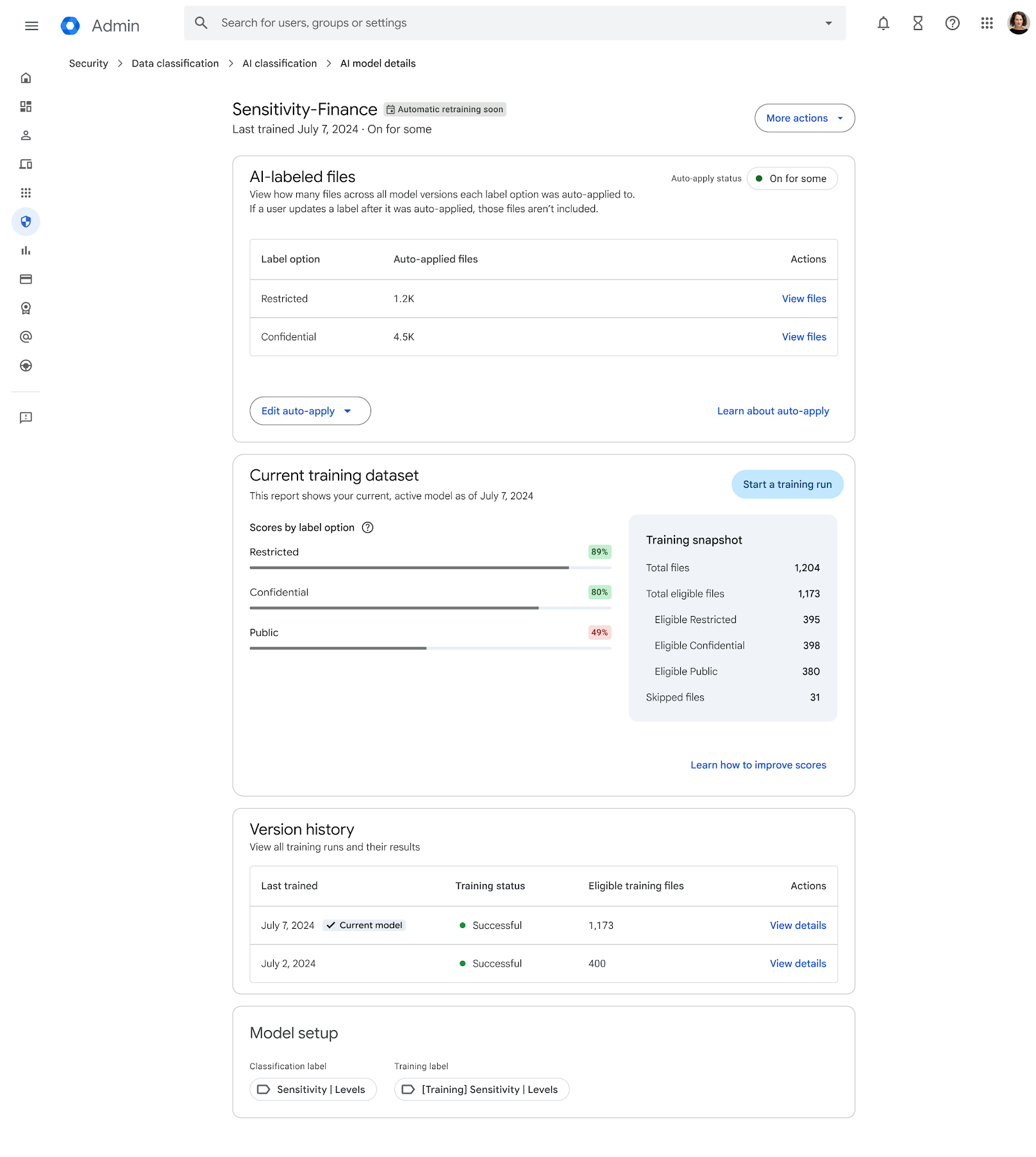Open the ribbon badge sidebar icon

coord(26,308)
